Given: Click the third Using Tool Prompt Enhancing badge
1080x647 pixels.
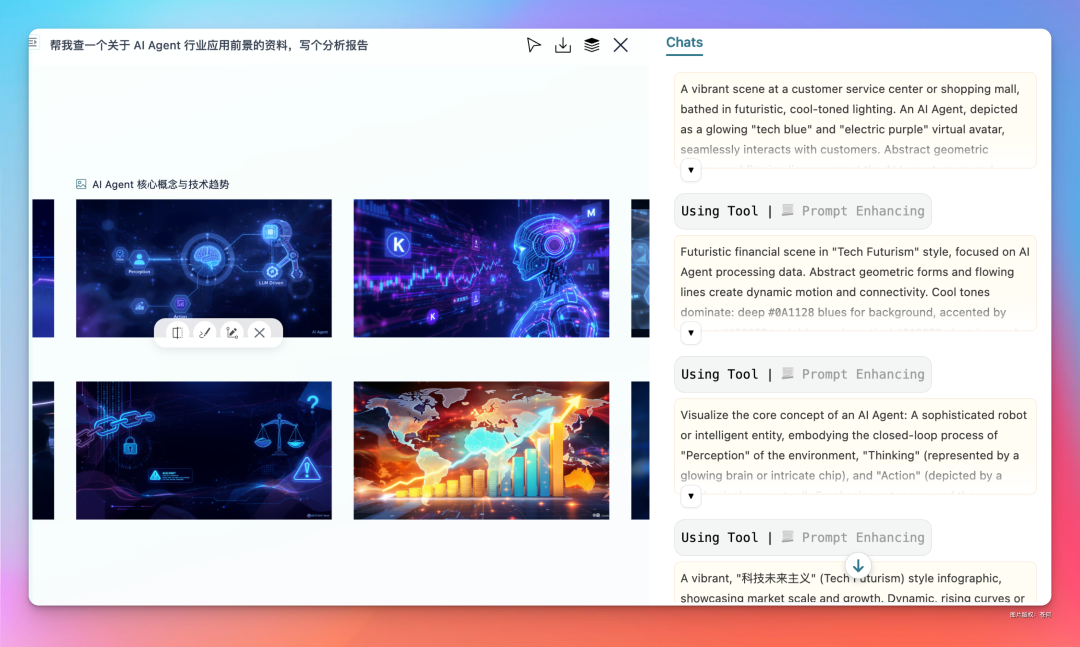Looking at the screenshot, I should tap(802, 537).
